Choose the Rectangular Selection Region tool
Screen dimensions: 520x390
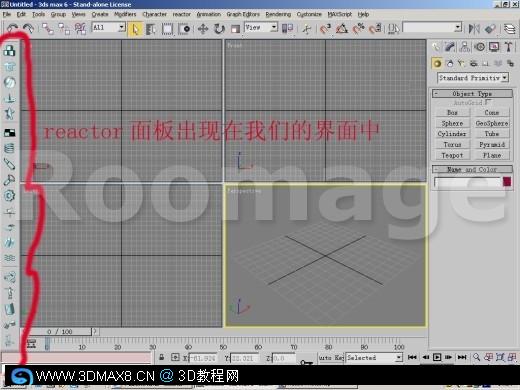coord(167,29)
